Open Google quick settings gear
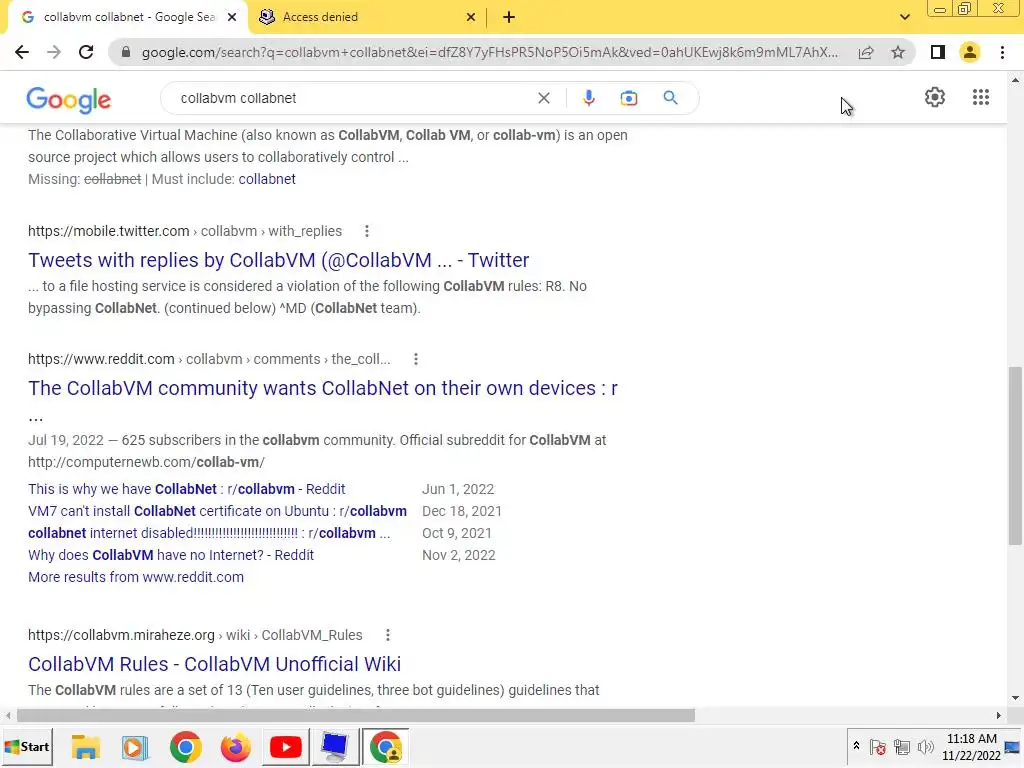Screen dimensions: 1024x768 tap(935, 97)
